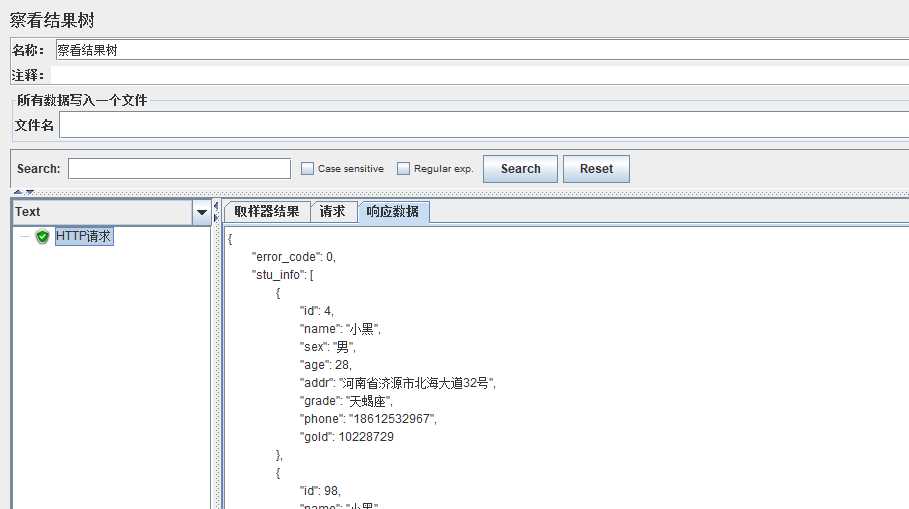Click the "id": 98 line
909x509 pixels.
tap(320, 491)
